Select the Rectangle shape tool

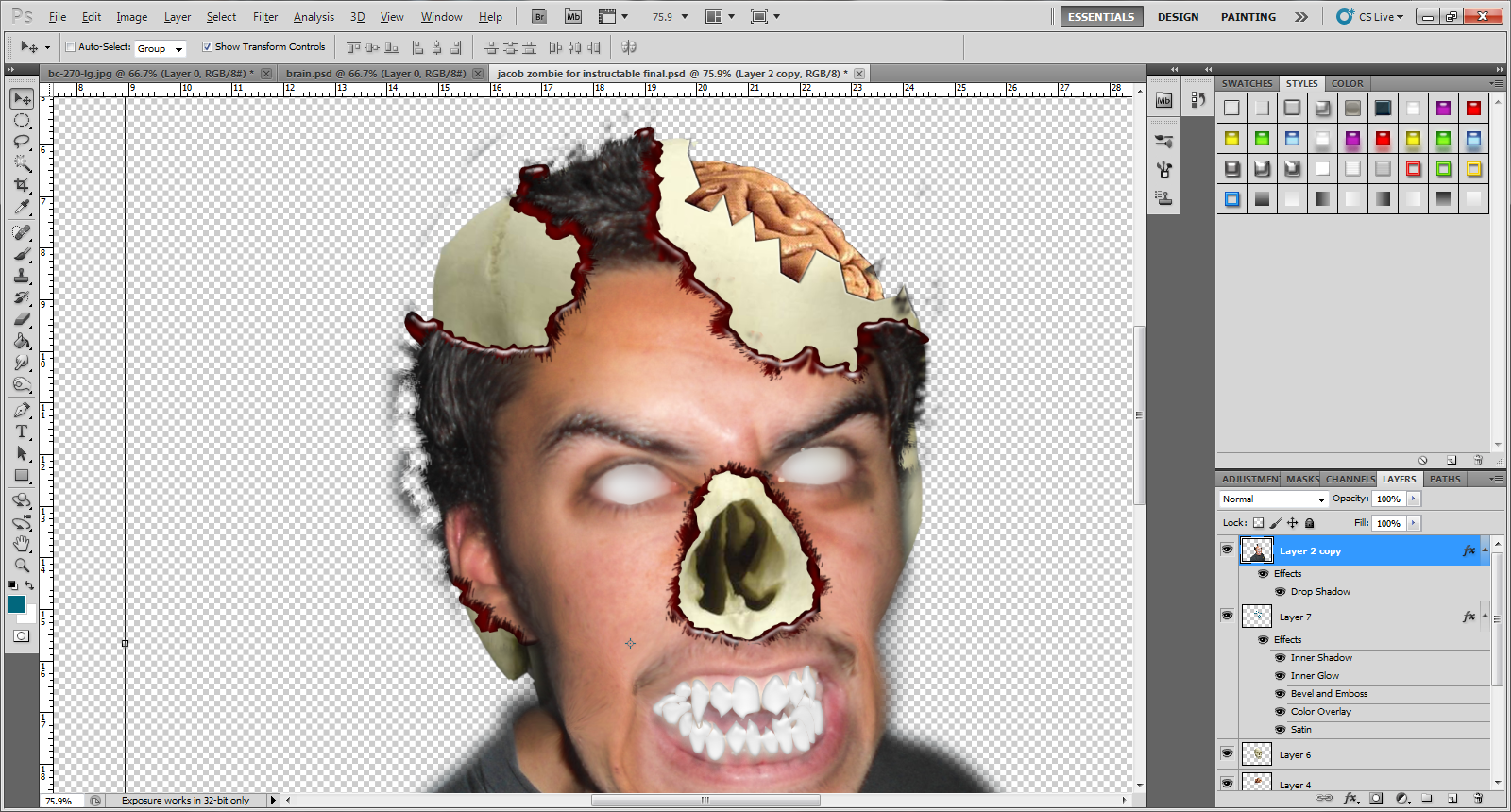22,475
